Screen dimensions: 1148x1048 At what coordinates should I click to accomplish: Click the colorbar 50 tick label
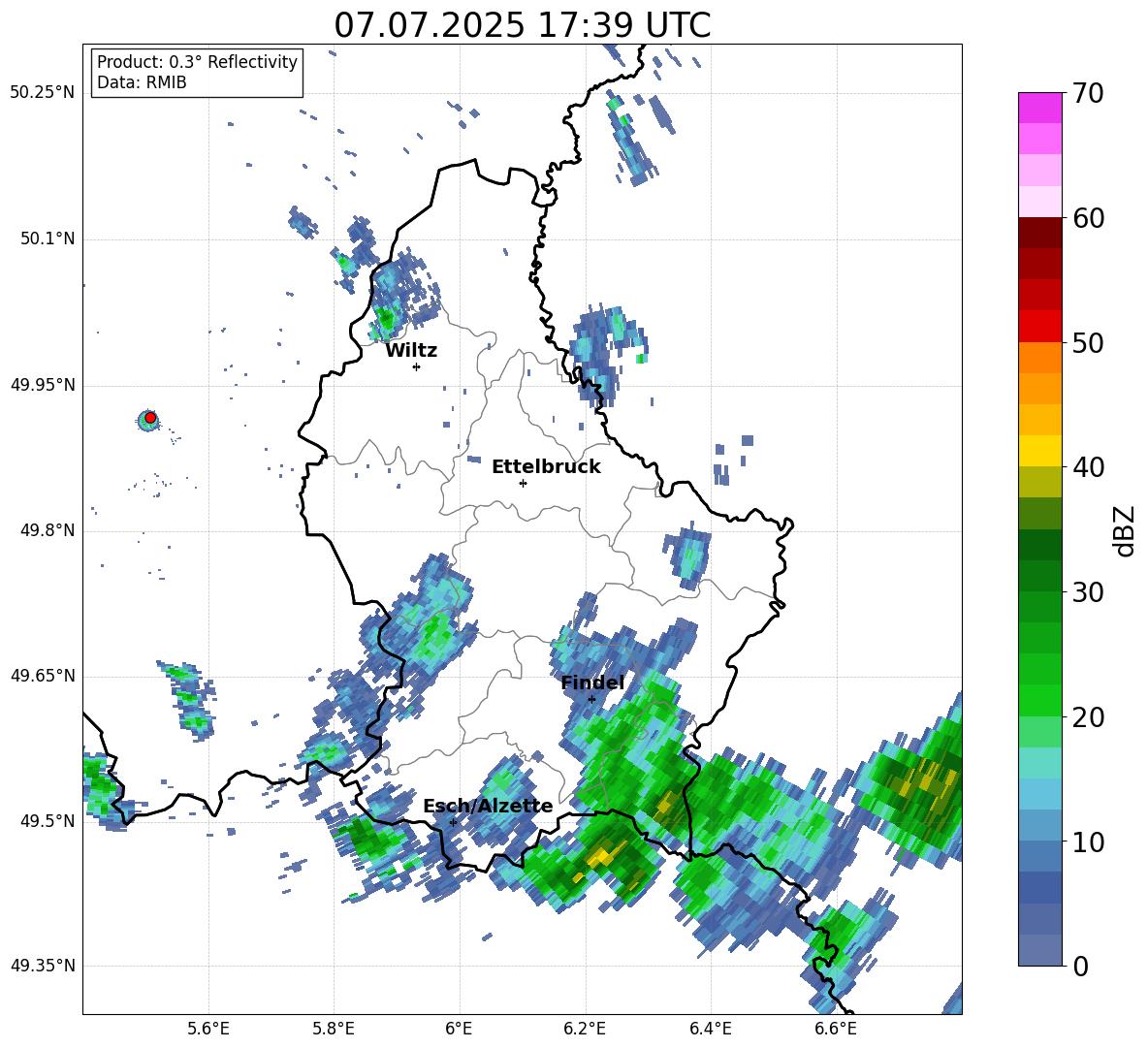(x=1088, y=343)
